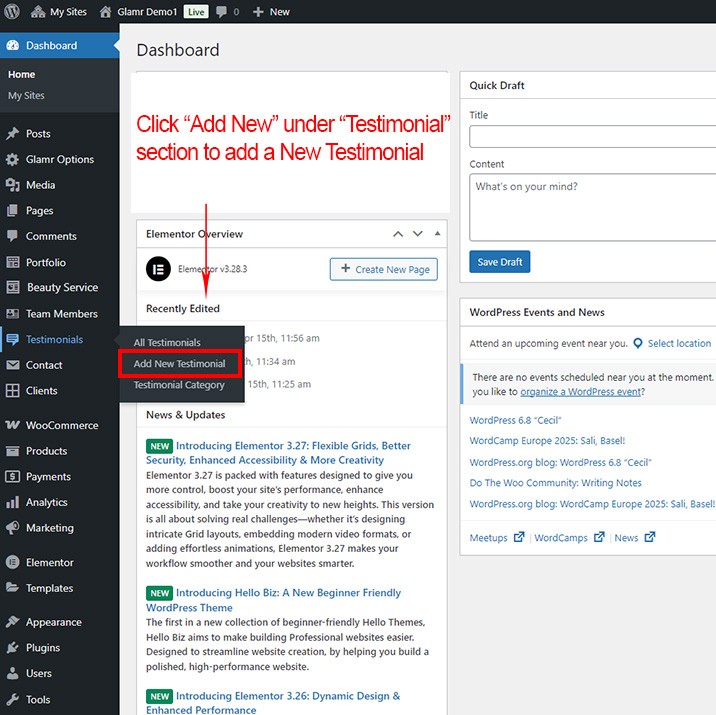Click the WordPress logo icon
The width and height of the screenshot is (716, 715).
pyautogui.click(x=12, y=11)
